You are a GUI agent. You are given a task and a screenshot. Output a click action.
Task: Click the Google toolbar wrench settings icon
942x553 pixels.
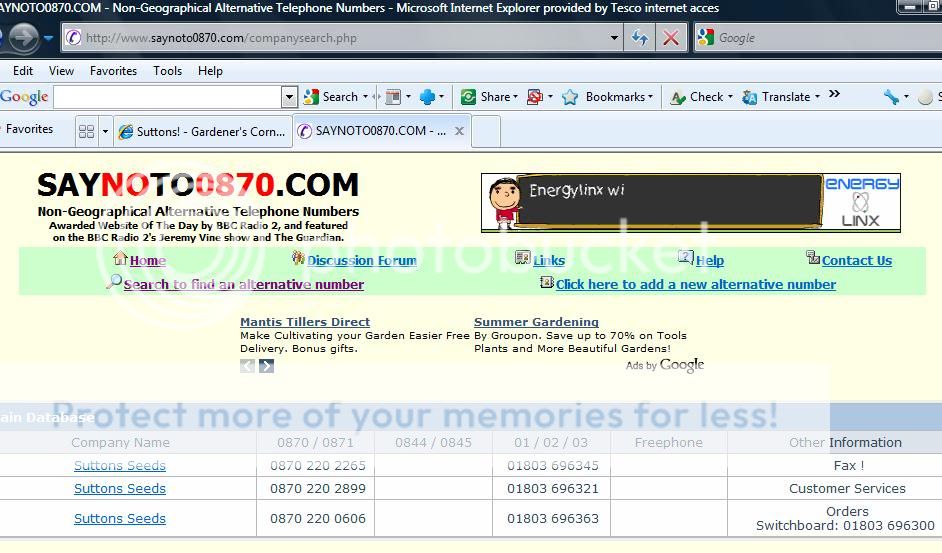890,97
